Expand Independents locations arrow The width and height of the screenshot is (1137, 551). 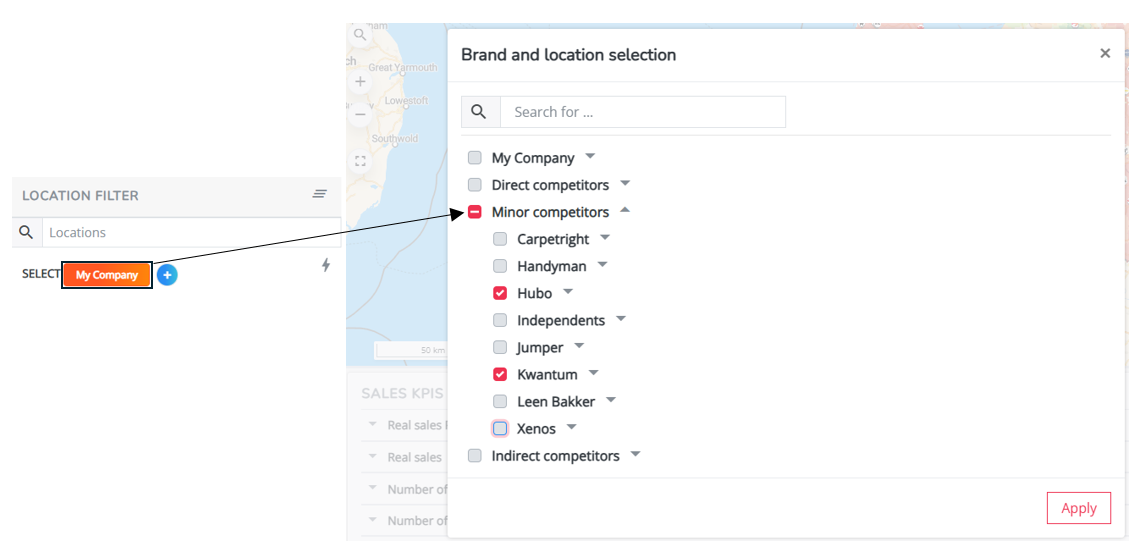621,318
